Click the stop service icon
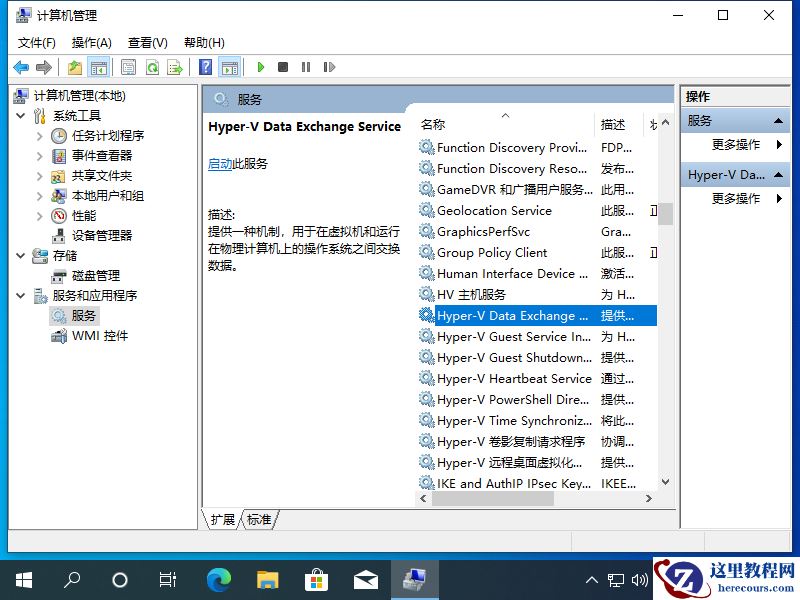Screen dimensions: 800x600 284,67
